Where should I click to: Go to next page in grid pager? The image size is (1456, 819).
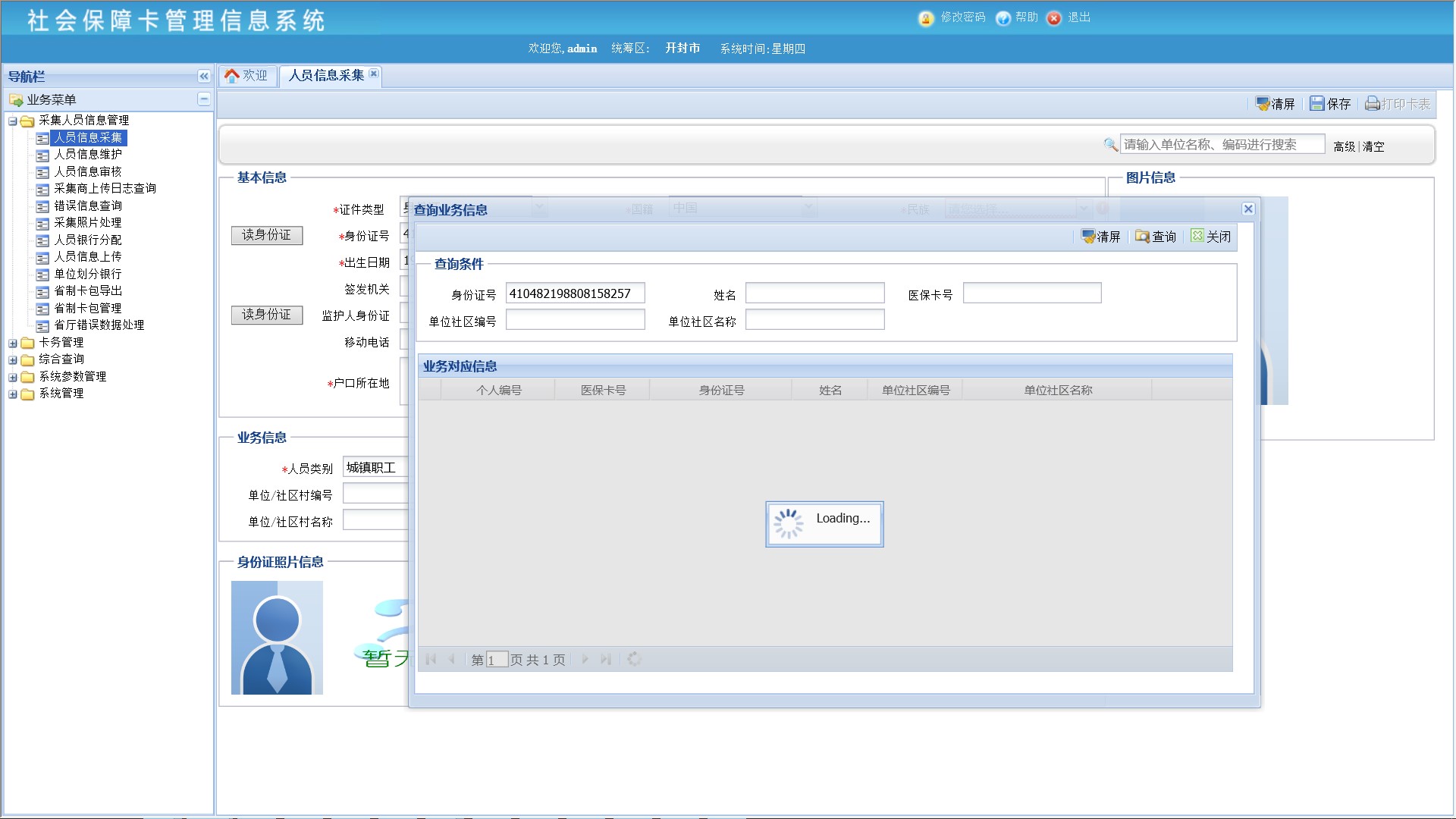click(585, 660)
